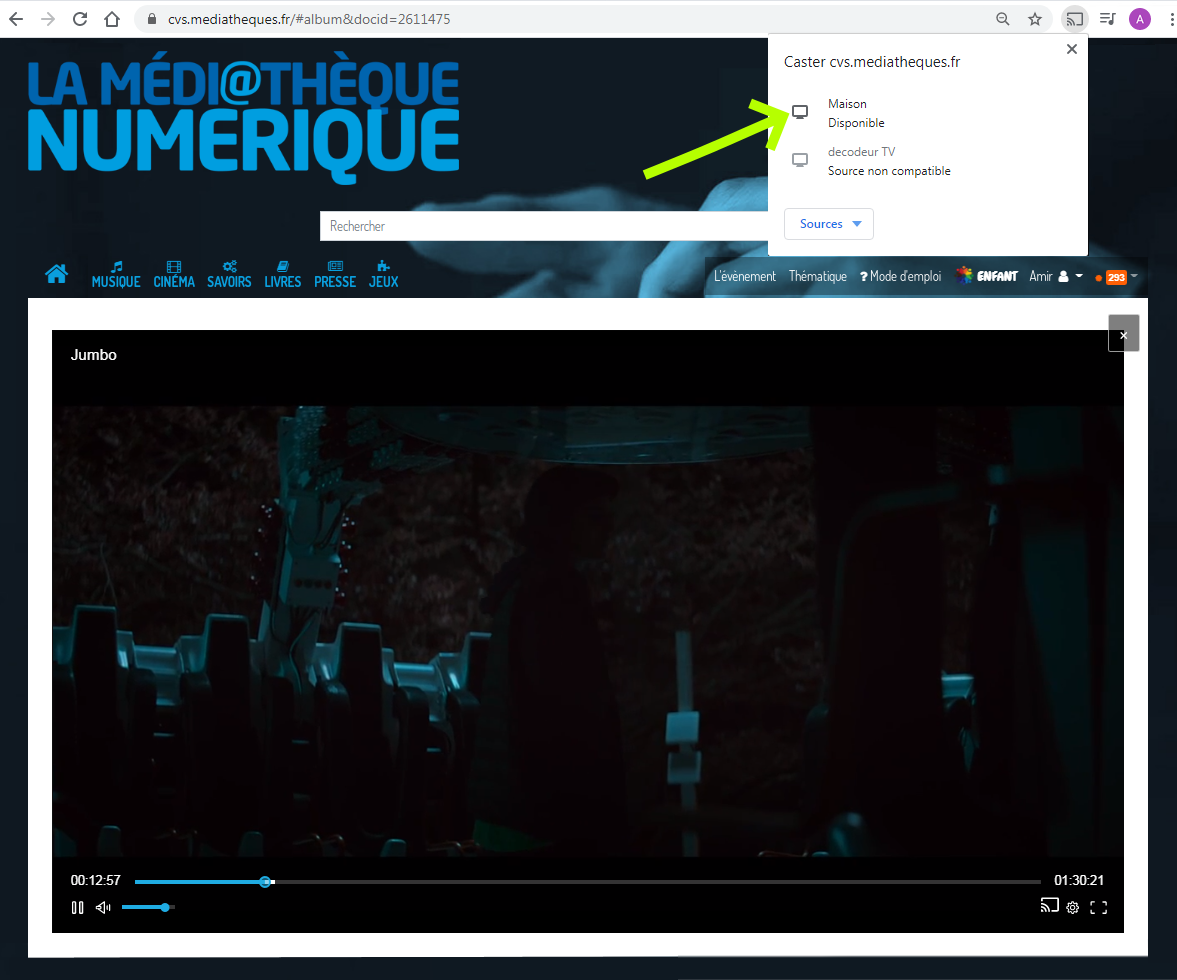Open the zoom magnifier in address bar
The image size is (1177, 980).
1002,19
